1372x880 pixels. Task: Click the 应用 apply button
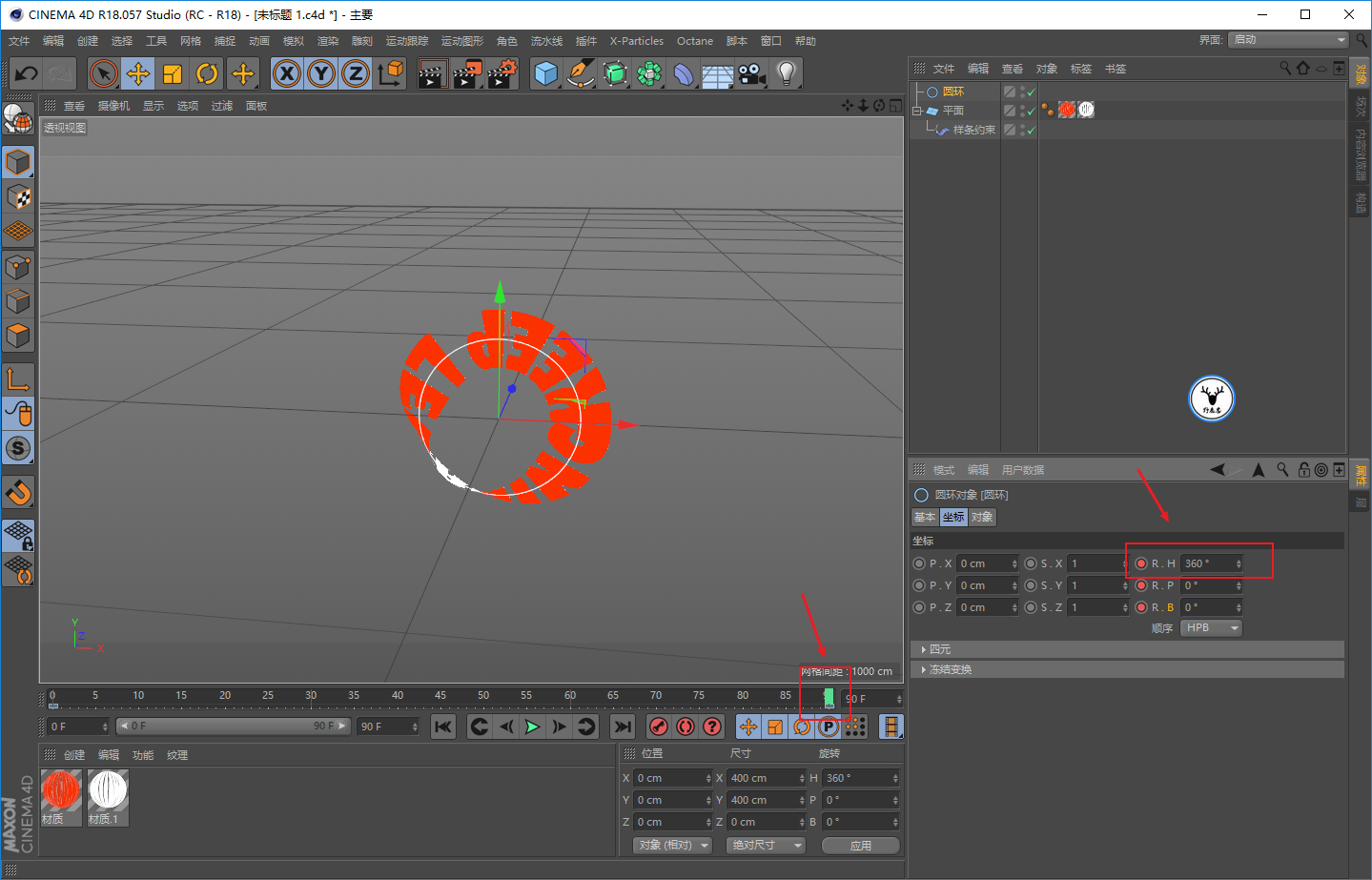[x=861, y=846]
